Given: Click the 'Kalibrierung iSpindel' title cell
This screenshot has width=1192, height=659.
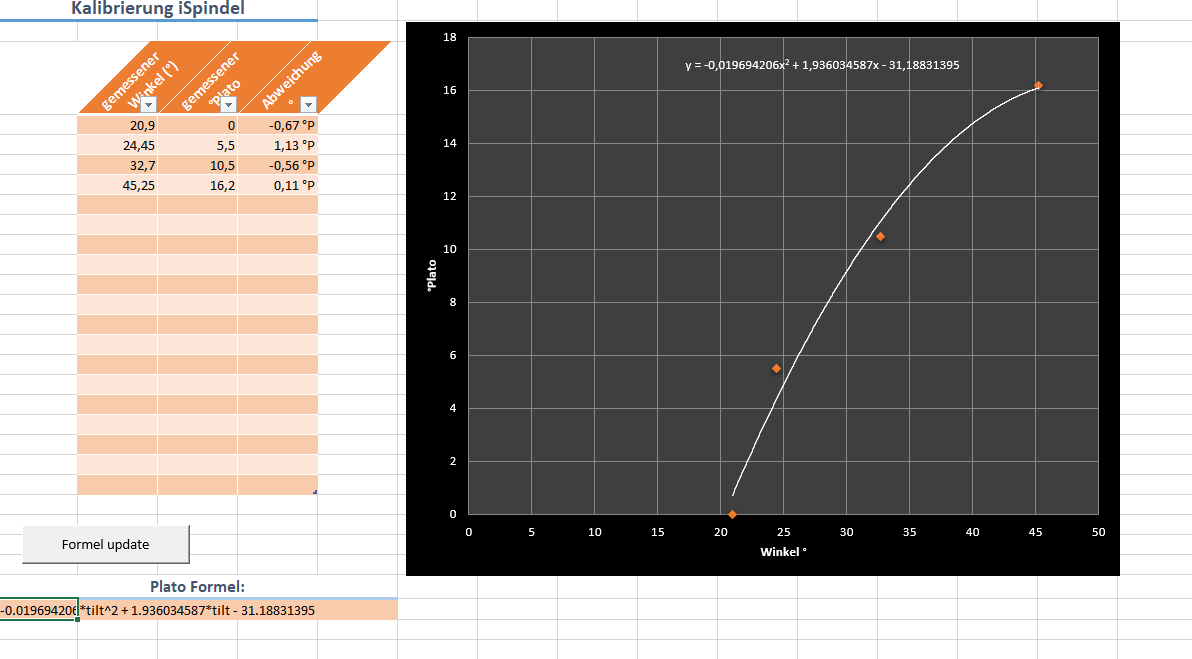Looking at the screenshot, I should 158,9.
